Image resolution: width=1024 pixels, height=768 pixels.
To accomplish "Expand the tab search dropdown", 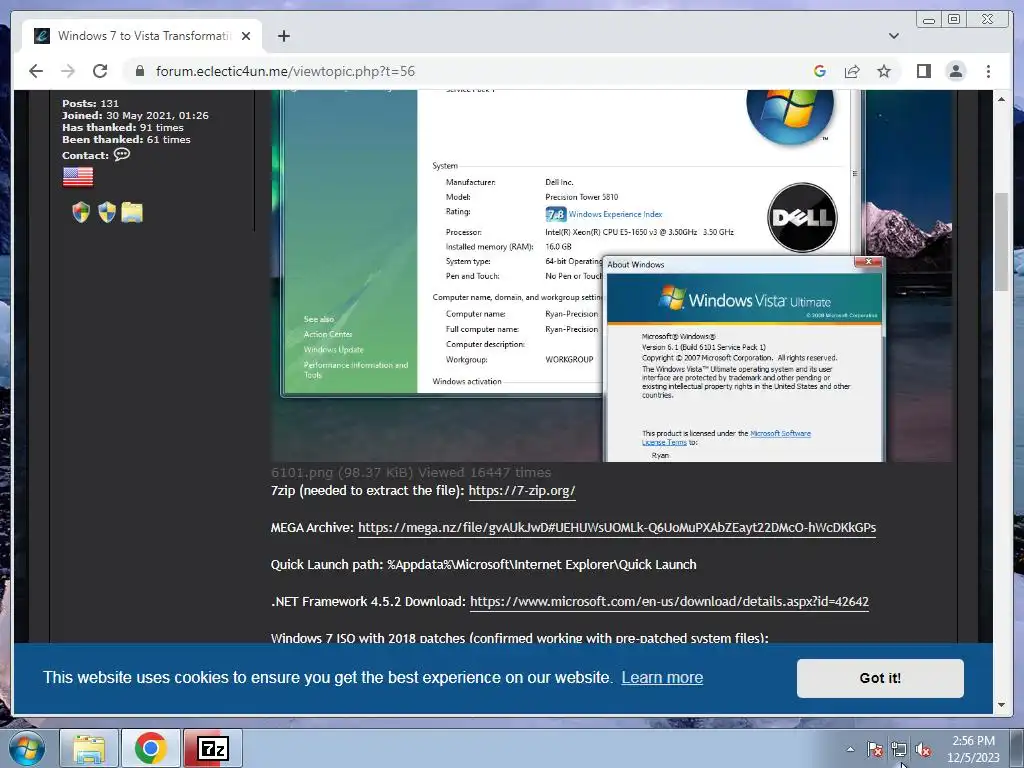I will (x=893, y=36).
